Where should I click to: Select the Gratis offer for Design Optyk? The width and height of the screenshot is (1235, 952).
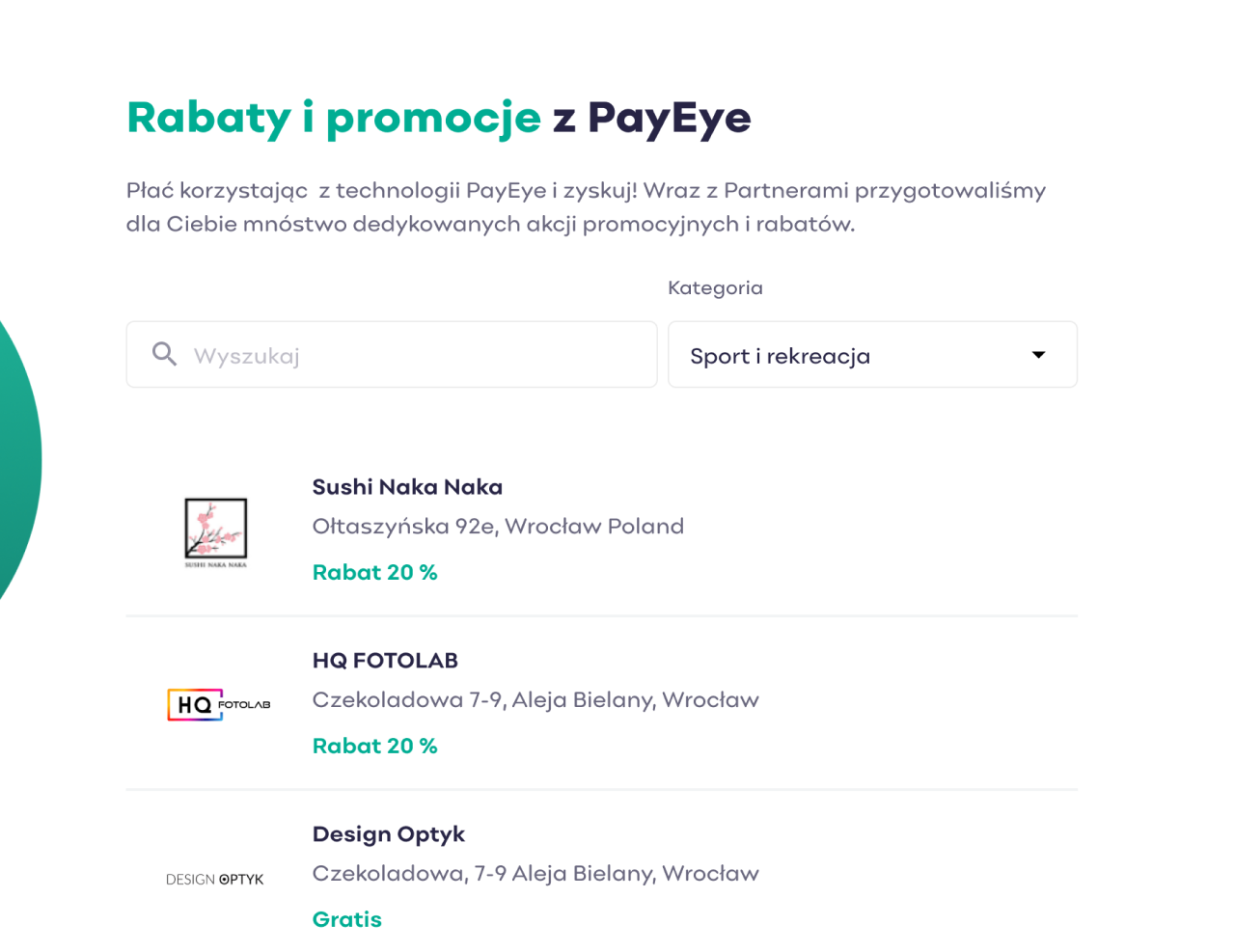coord(347,920)
